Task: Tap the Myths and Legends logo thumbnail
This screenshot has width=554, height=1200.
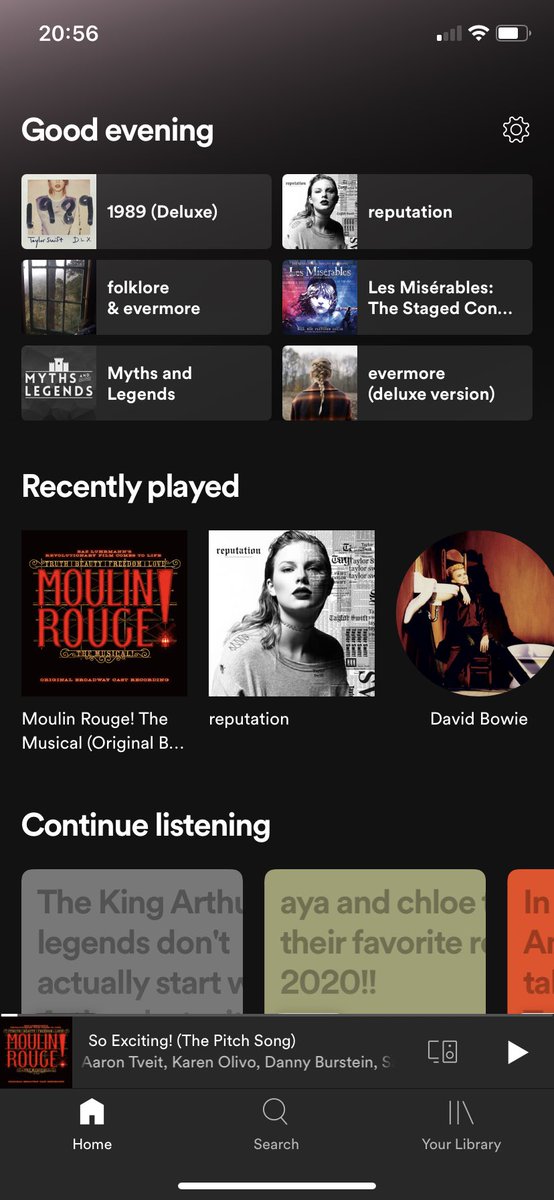Action: click(x=59, y=383)
